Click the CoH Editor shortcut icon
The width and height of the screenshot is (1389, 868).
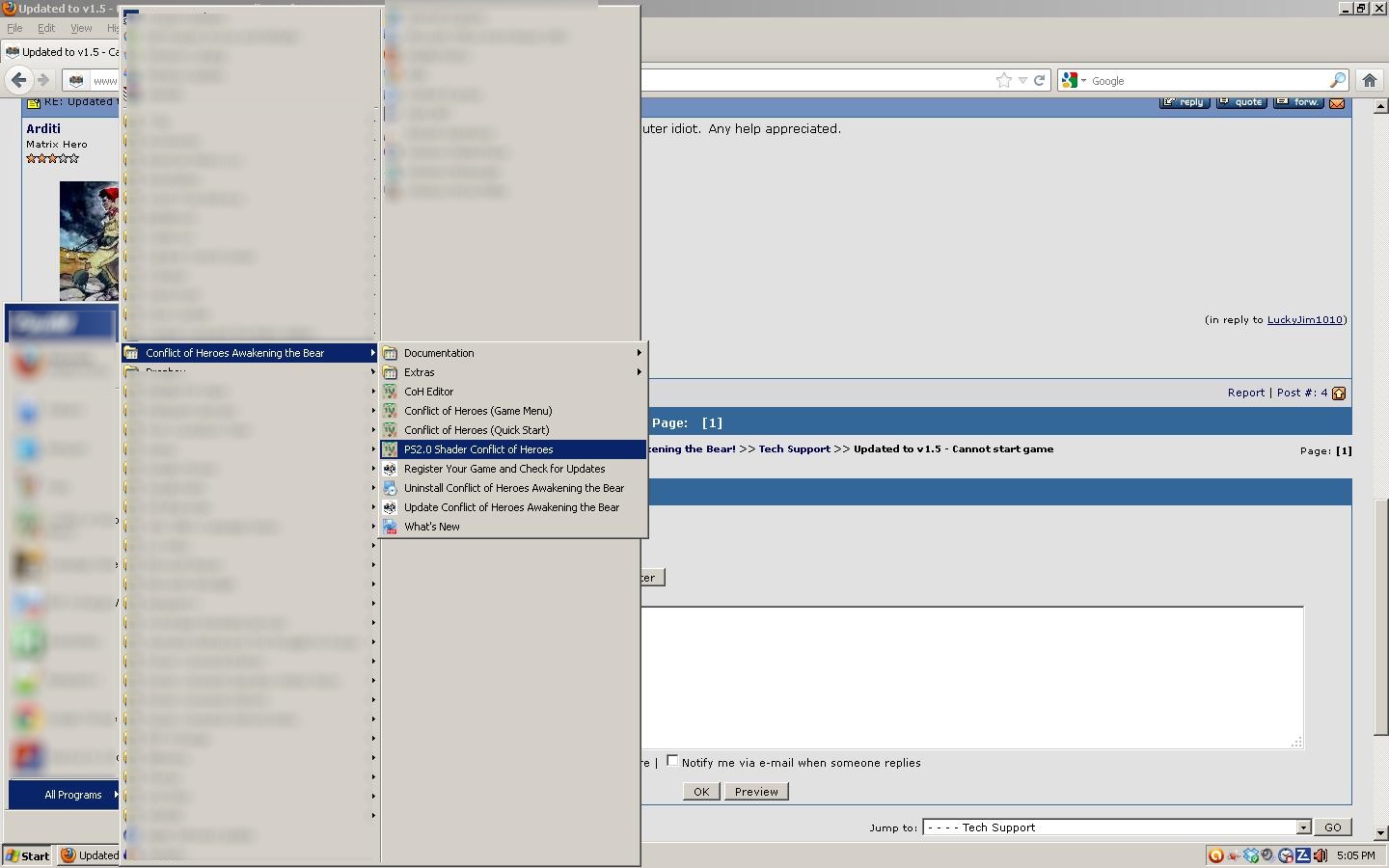[x=391, y=392]
